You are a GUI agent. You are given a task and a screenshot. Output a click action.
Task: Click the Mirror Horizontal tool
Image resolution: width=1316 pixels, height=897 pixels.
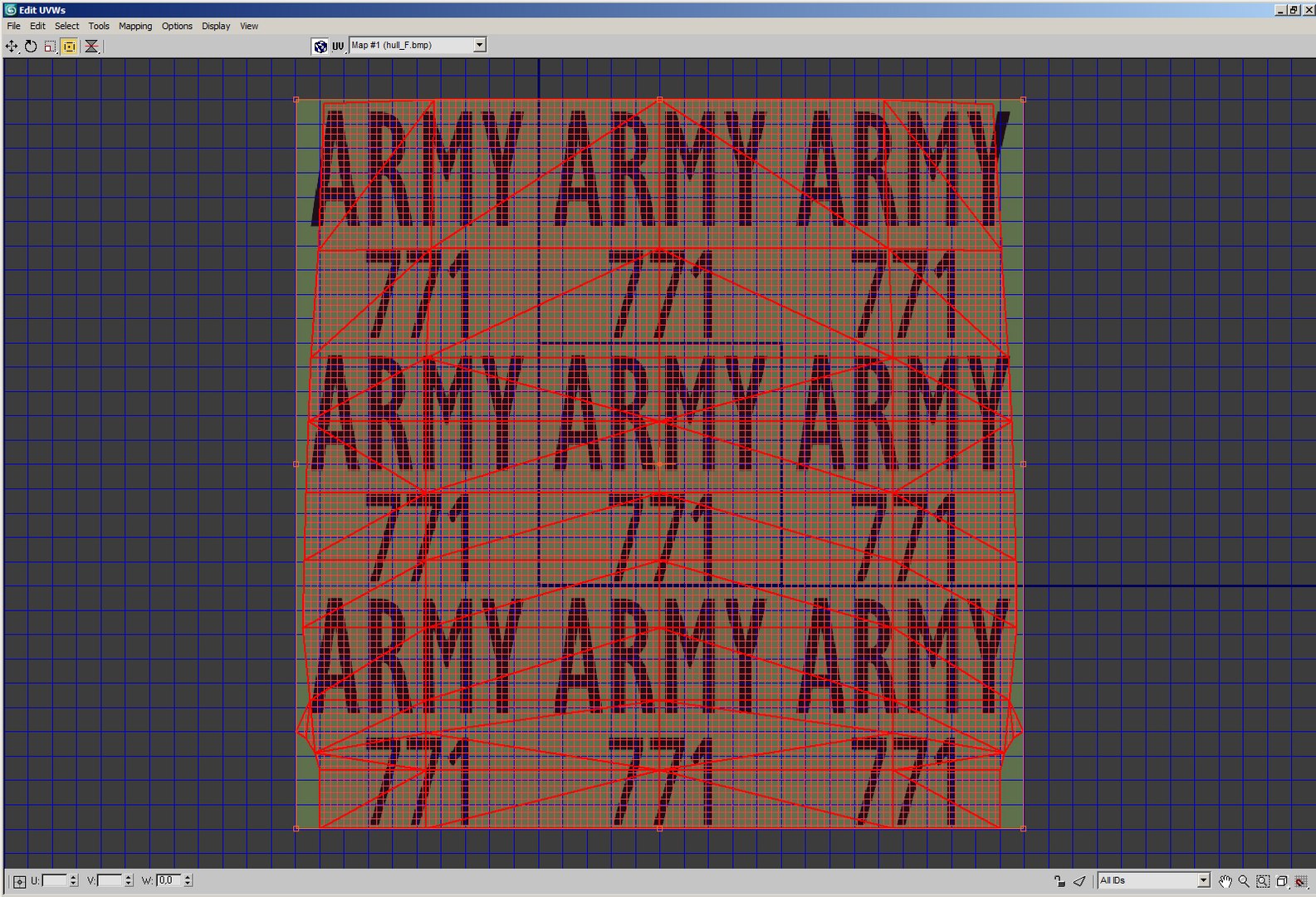(91, 47)
